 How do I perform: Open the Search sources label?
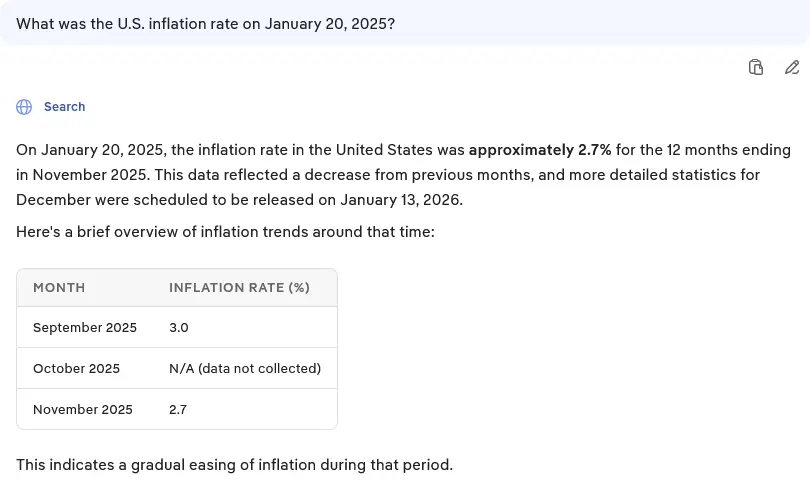coord(64,107)
